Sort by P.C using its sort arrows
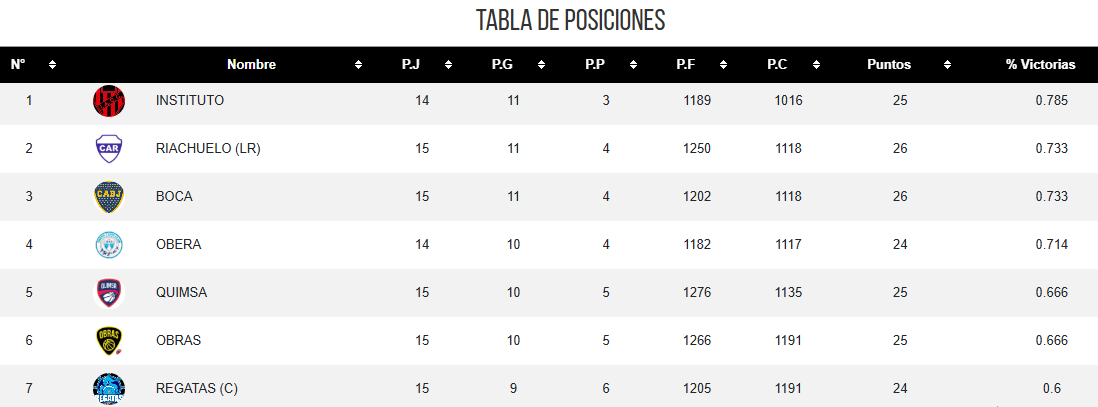This screenshot has width=1098, height=407. tap(816, 64)
